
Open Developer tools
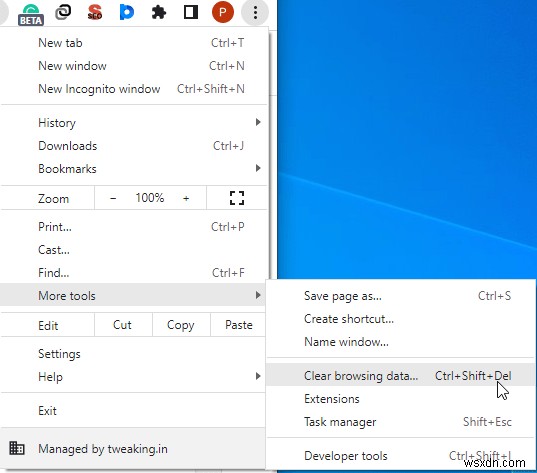(401, 456)
